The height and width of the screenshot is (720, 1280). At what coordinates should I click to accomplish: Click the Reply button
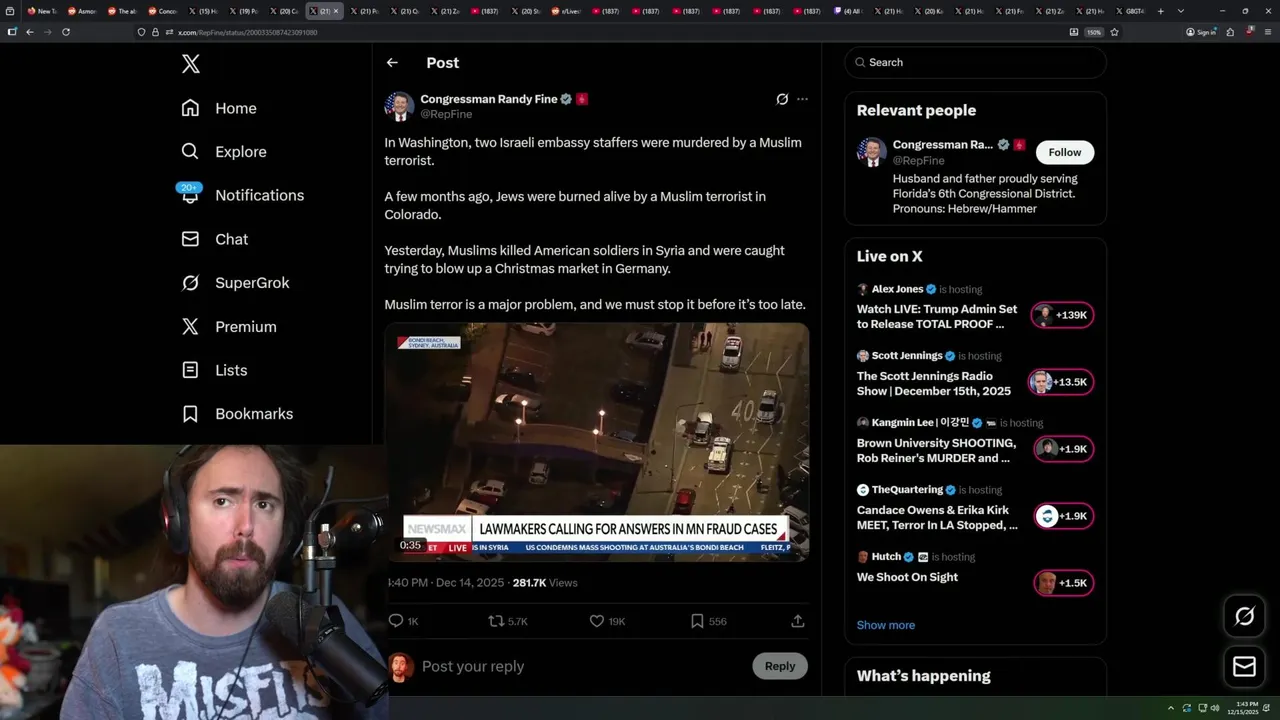pyautogui.click(x=780, y=666)
